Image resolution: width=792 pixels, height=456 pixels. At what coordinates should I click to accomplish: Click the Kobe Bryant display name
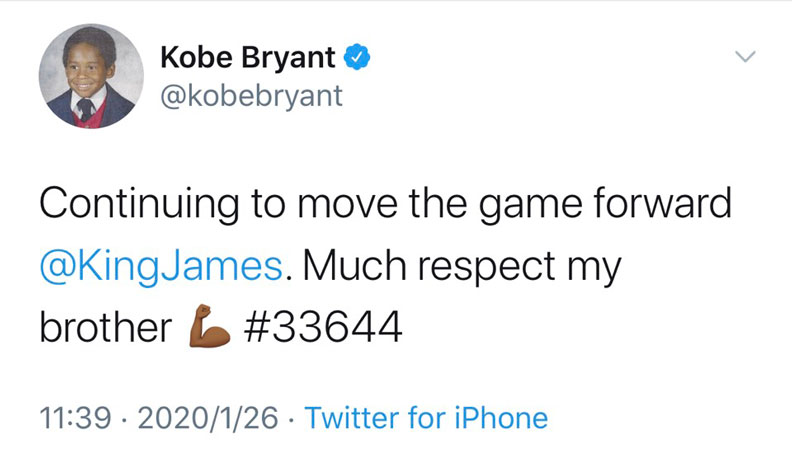pos(248,58)
